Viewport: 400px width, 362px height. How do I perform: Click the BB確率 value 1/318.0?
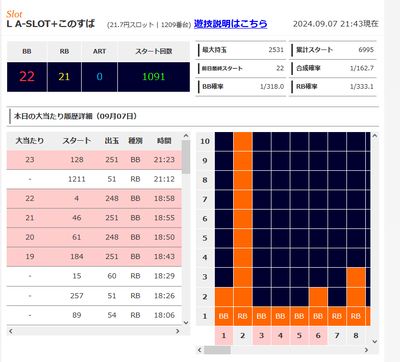tap(272, 86)
